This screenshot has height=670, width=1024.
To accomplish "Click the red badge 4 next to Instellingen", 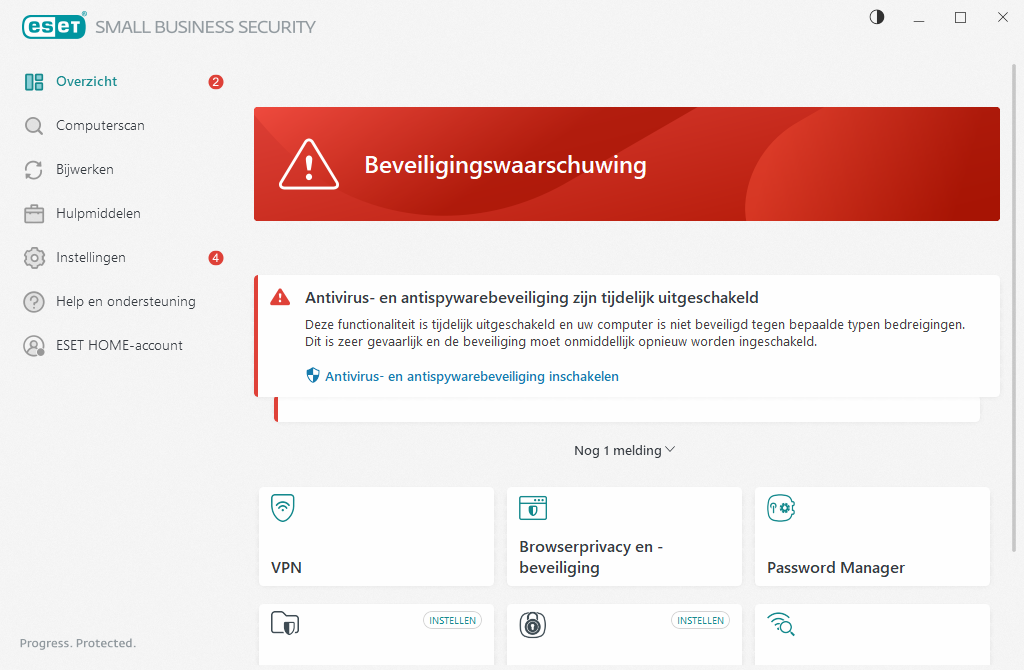I will 216,258.
